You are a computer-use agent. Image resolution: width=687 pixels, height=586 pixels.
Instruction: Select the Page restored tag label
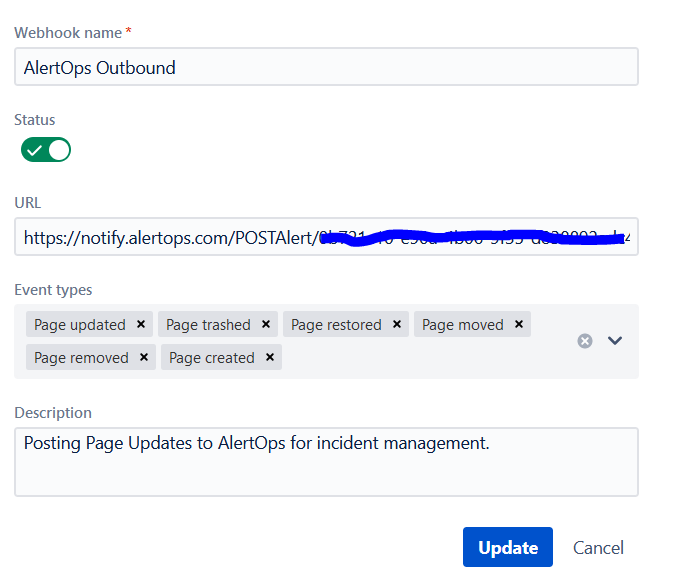click(x=336, y=325)
